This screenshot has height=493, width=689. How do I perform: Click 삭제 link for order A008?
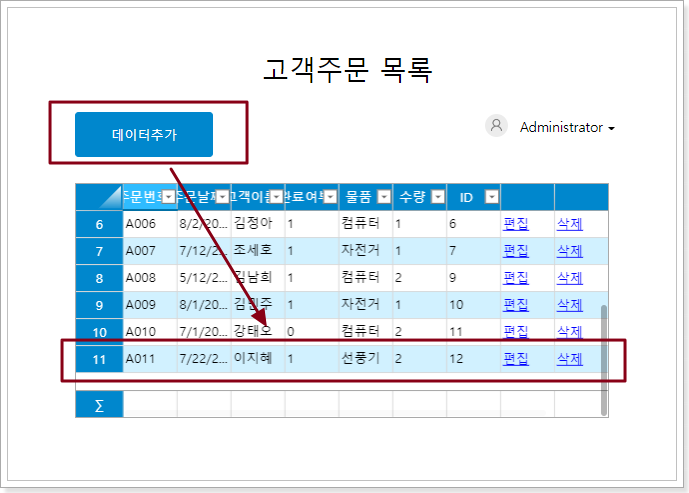pyautogui.click(x=569, y=278)
